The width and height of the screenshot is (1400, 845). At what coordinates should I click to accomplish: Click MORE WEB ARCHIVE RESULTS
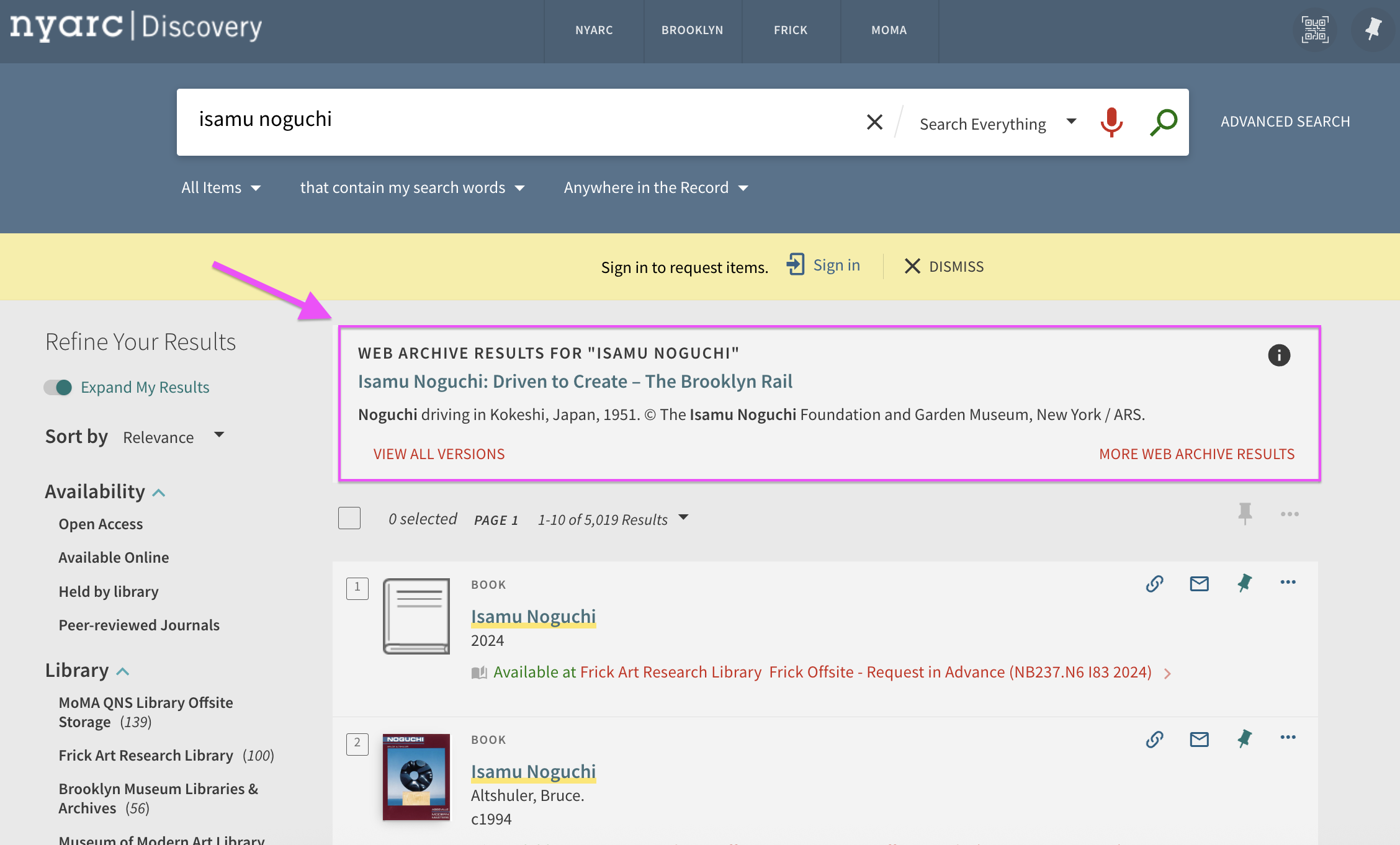coord(1196,454)
